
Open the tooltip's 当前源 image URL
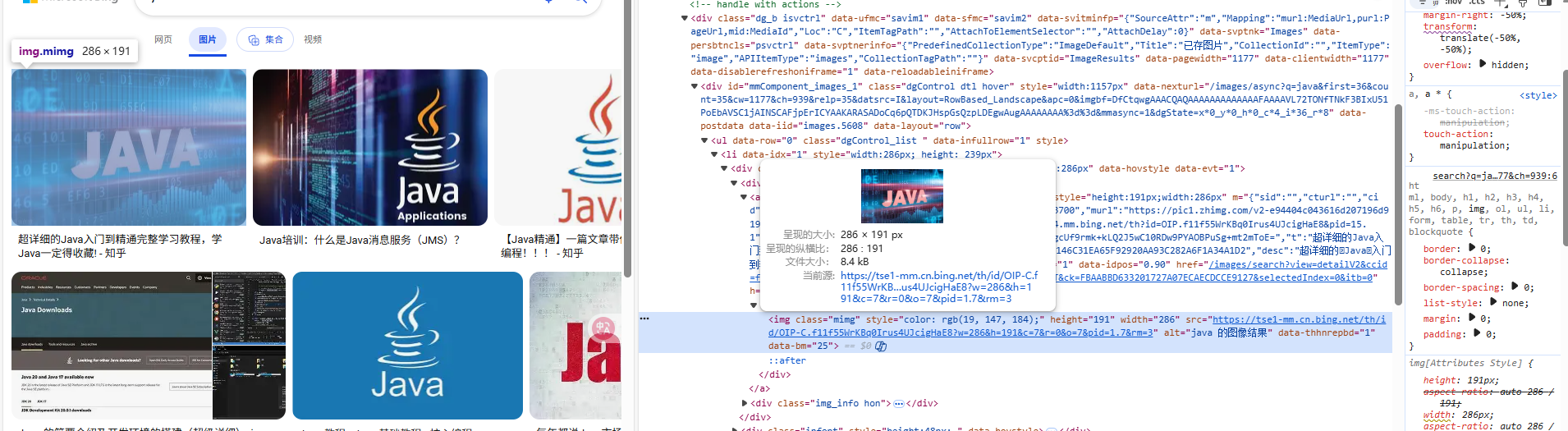(x=939, y=287)
